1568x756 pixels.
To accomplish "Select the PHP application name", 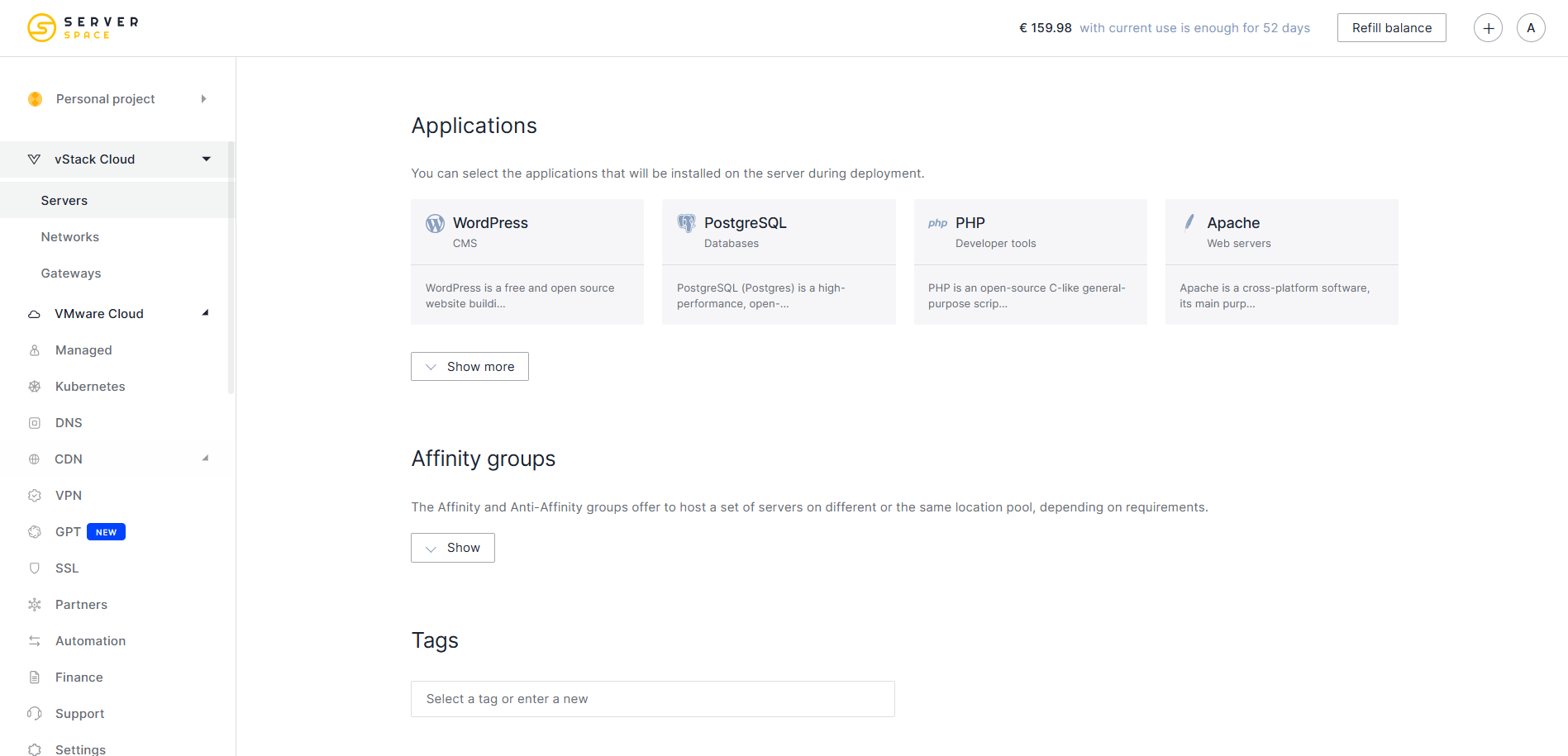I will click(970, 223).
